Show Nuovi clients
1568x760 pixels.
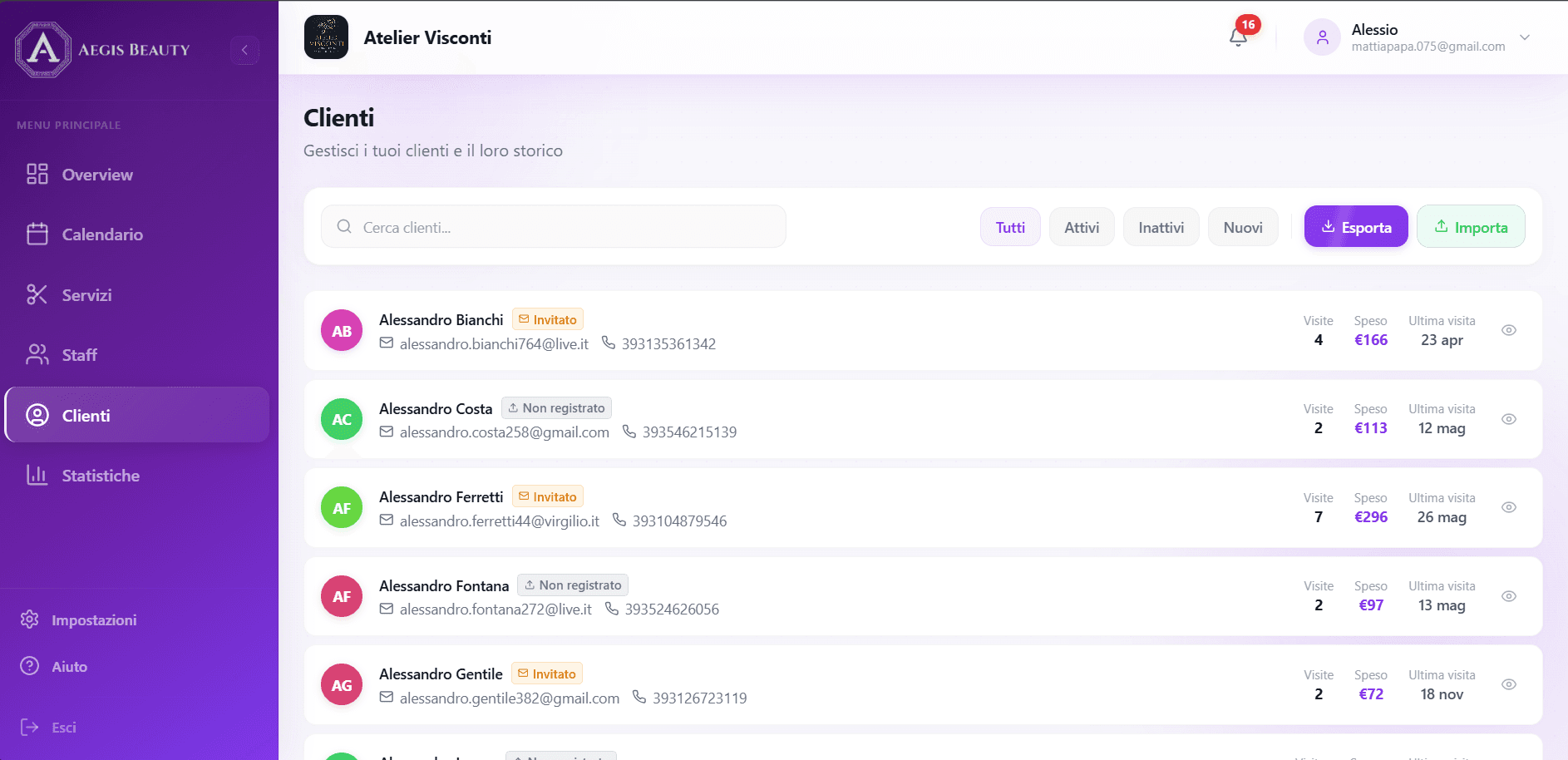pyautogui.click(x=1243, y=227)
